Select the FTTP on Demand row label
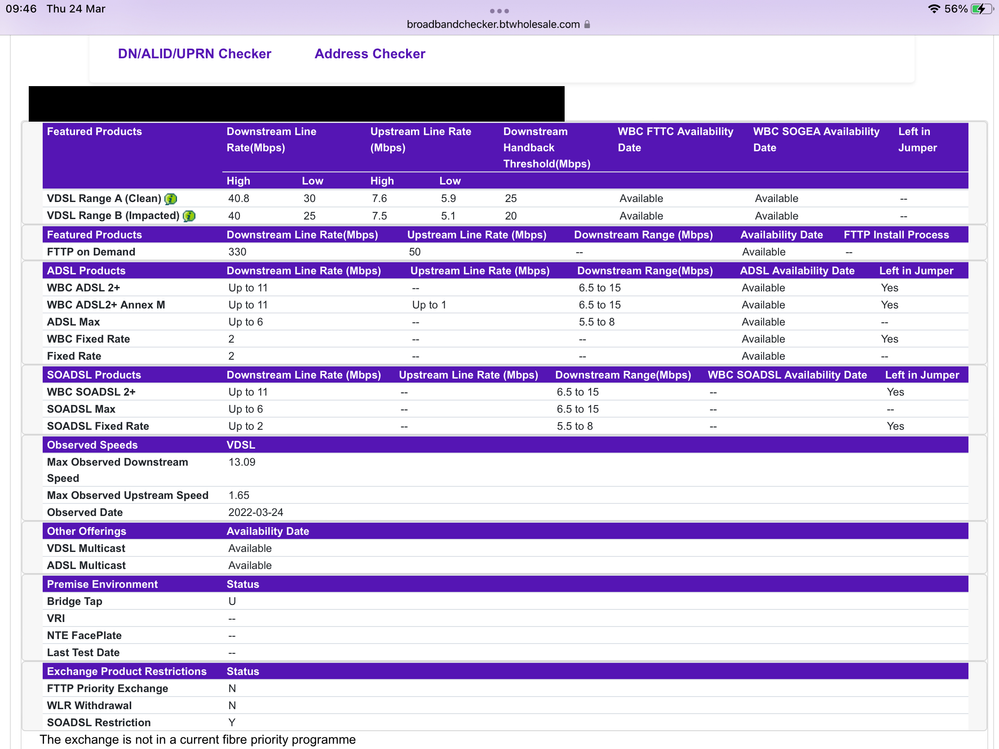 pyautogui.click(x=90, y=252)
